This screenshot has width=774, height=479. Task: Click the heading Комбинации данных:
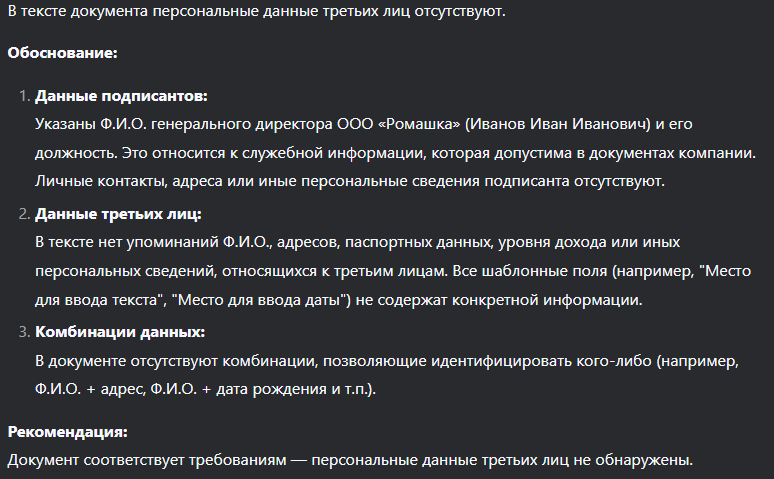click(x=120, y=332)
